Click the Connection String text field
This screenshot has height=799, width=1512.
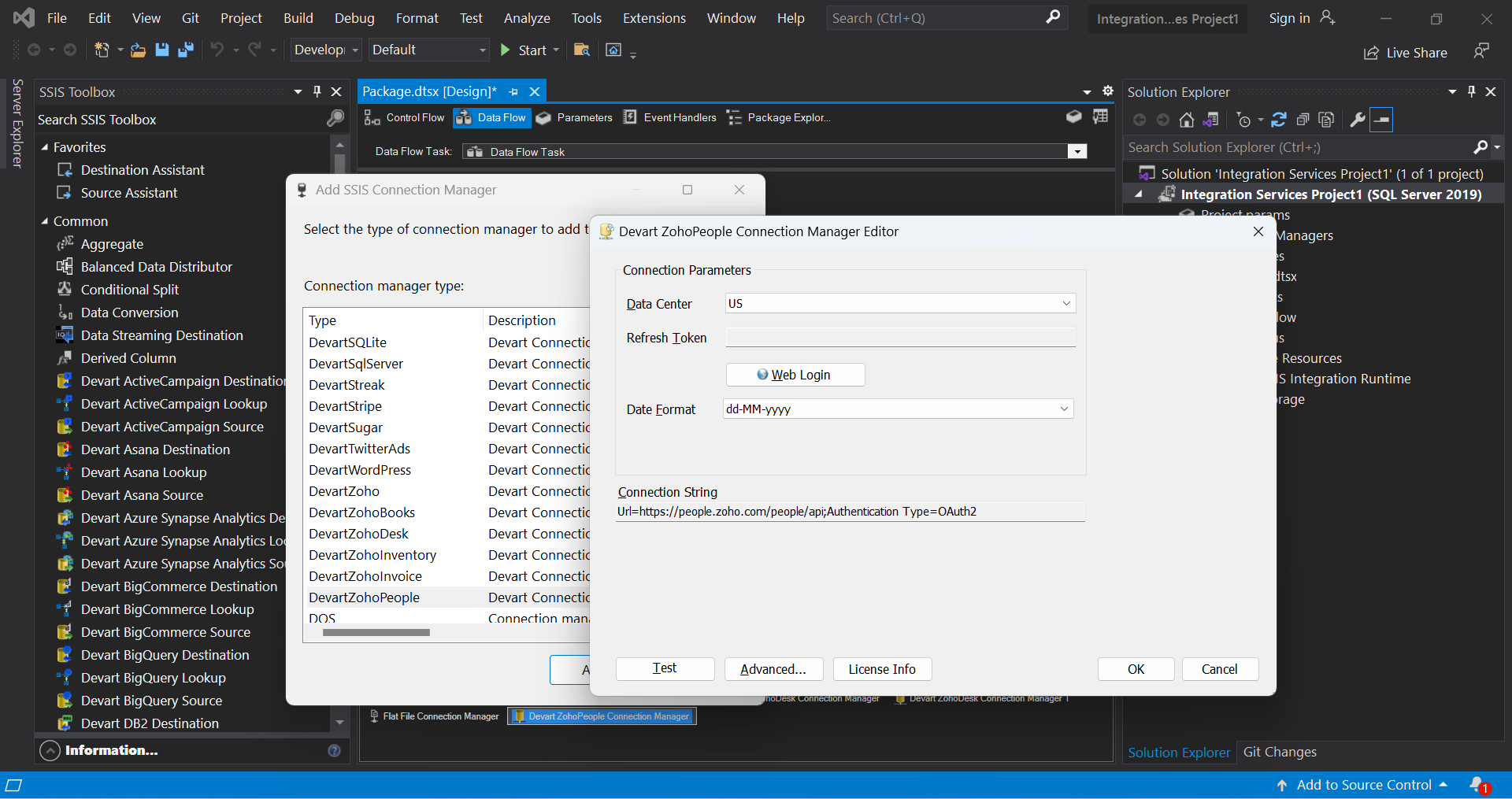850,512
